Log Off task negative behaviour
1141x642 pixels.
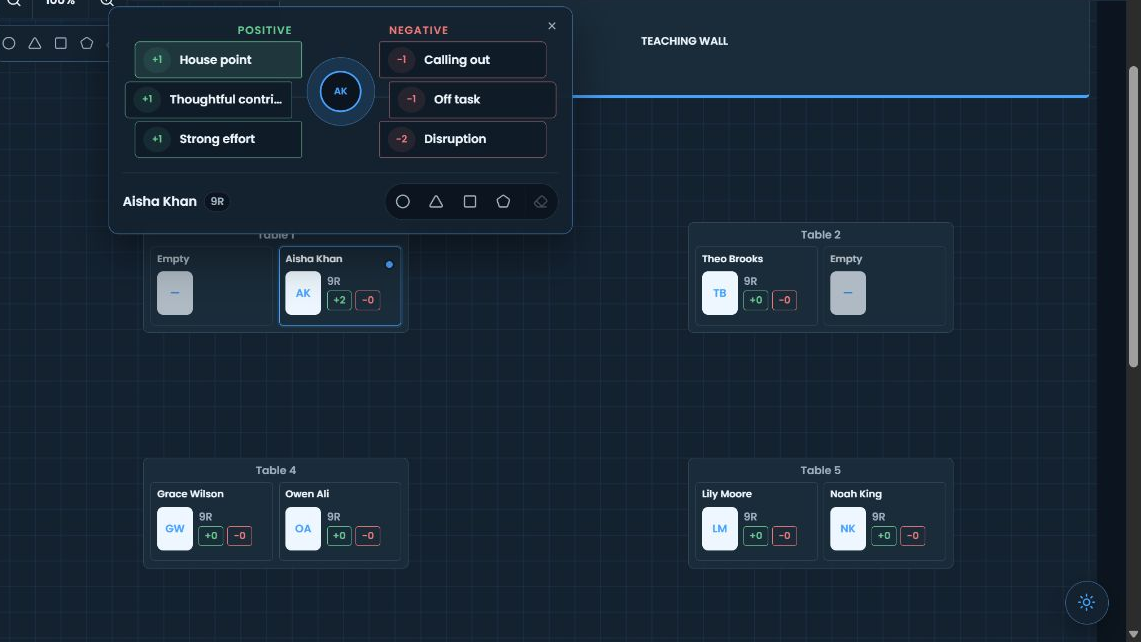[472, 100]
